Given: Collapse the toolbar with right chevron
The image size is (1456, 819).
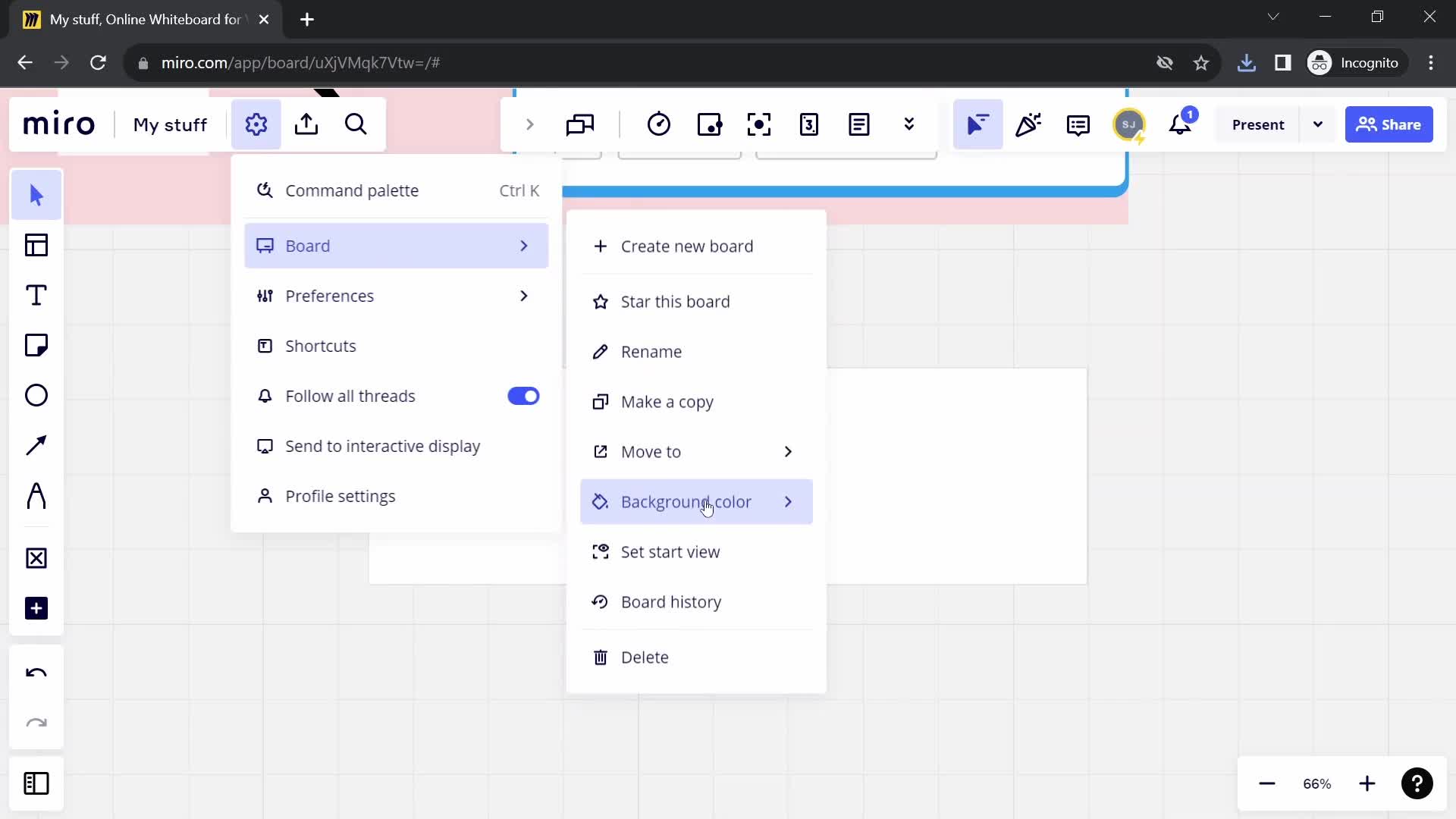Looking at the screenshot, I should coord(529,124).
